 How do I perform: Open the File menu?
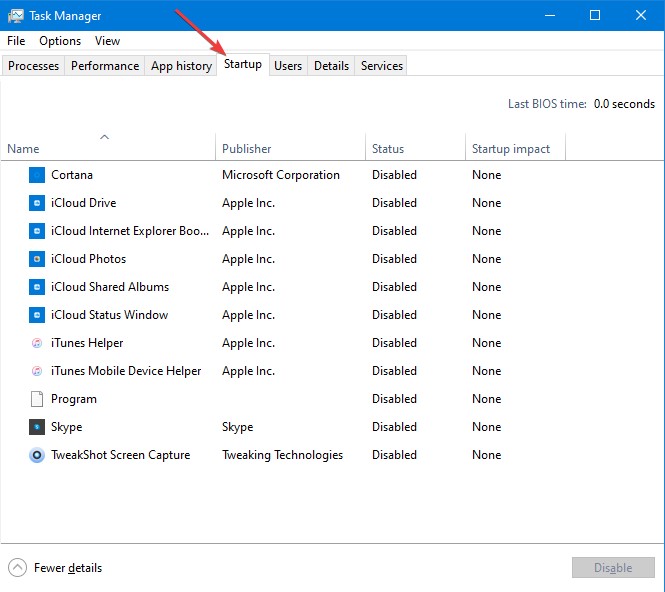16,41
